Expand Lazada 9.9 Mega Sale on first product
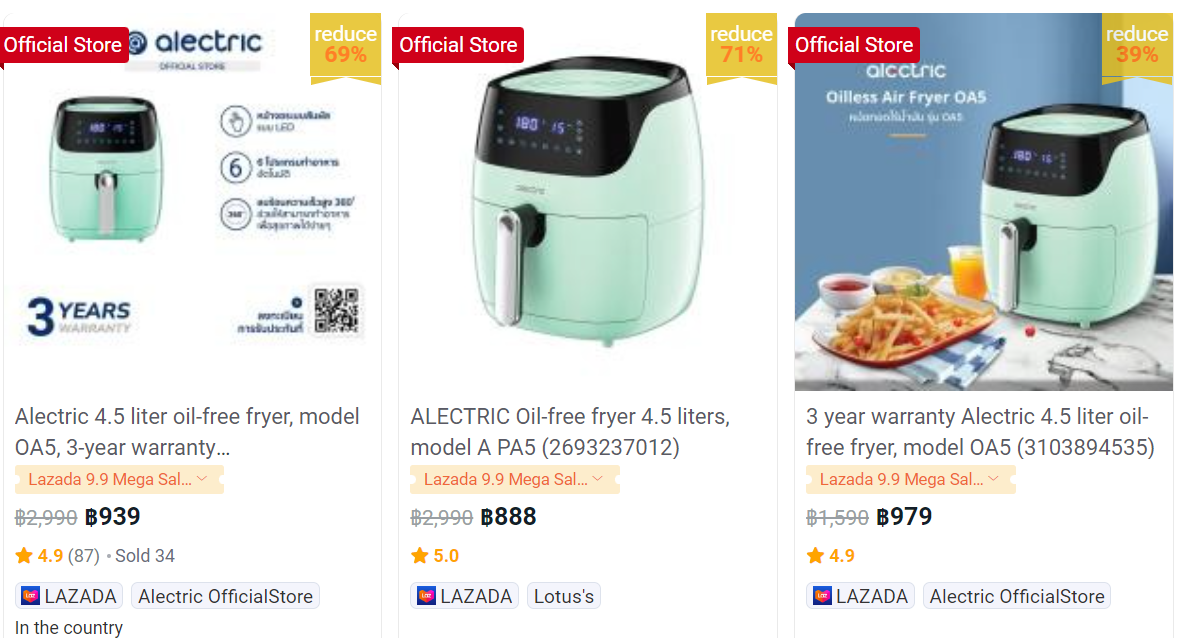The image size is (1183, 638). [201, 479]
